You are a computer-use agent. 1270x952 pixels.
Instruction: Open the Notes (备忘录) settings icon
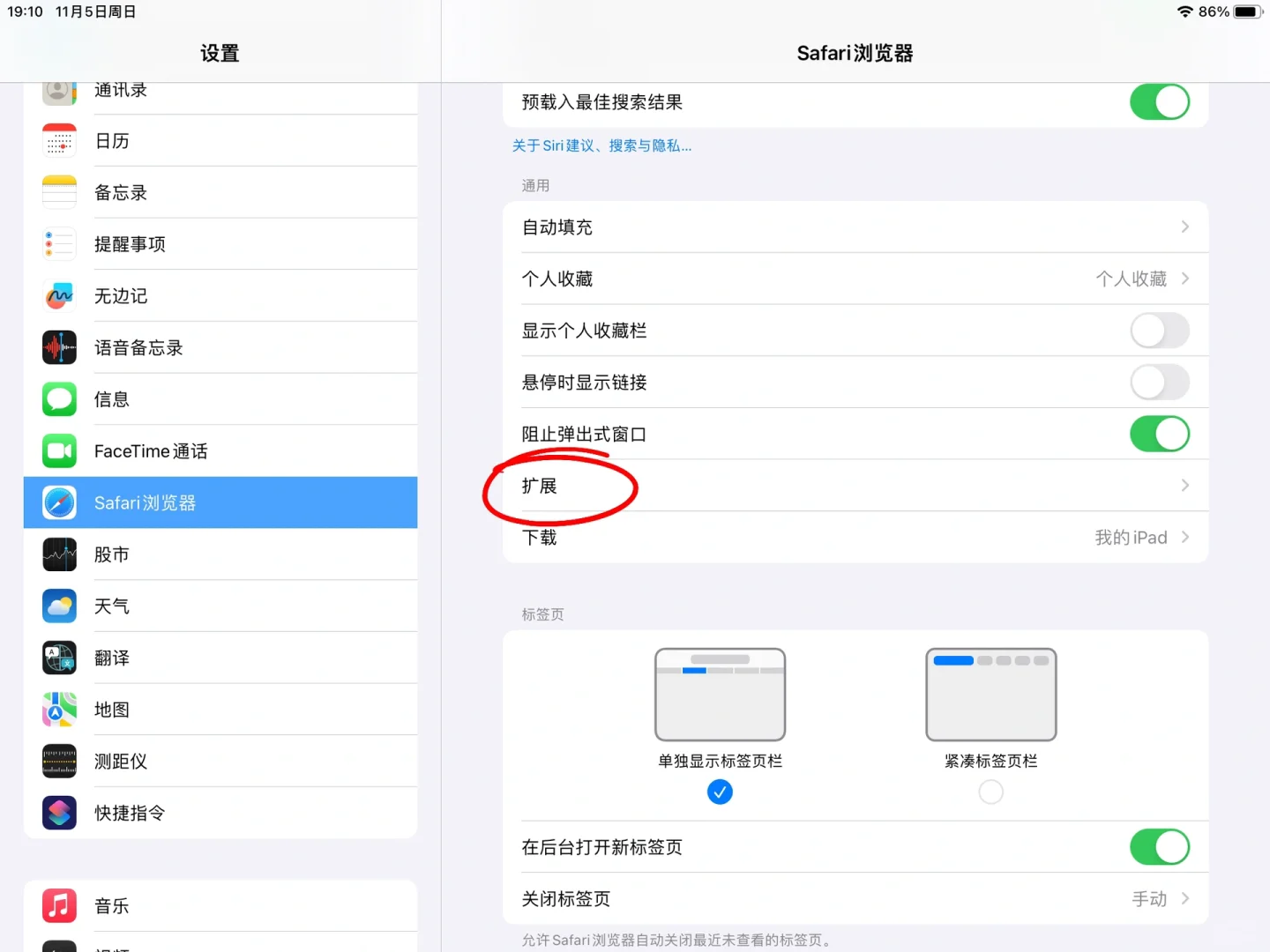tap(58, 192)
